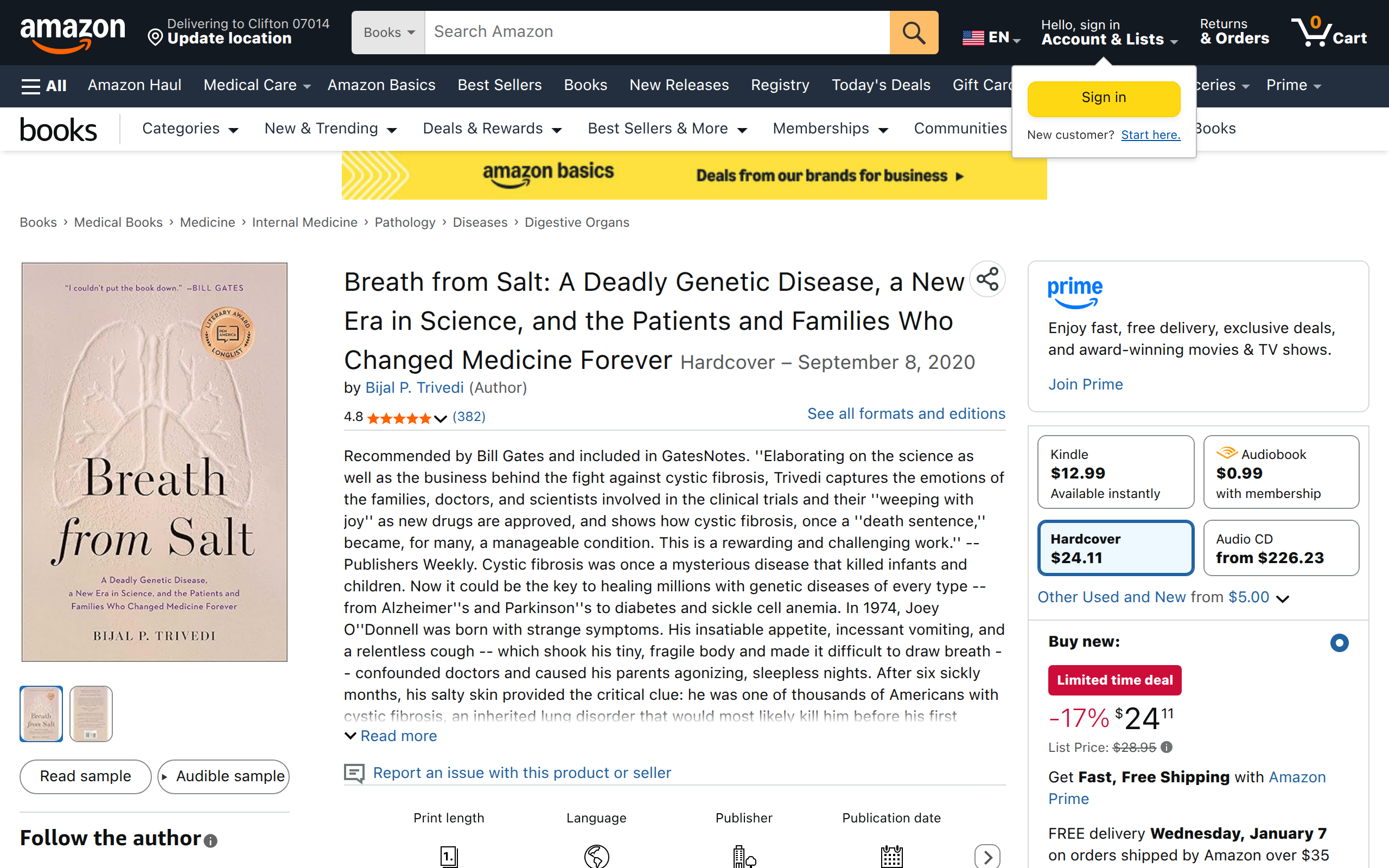Open the Today's Deals menu item
Image resolution: width=1389 pixels, height=868 pixels.
[881, 85]
